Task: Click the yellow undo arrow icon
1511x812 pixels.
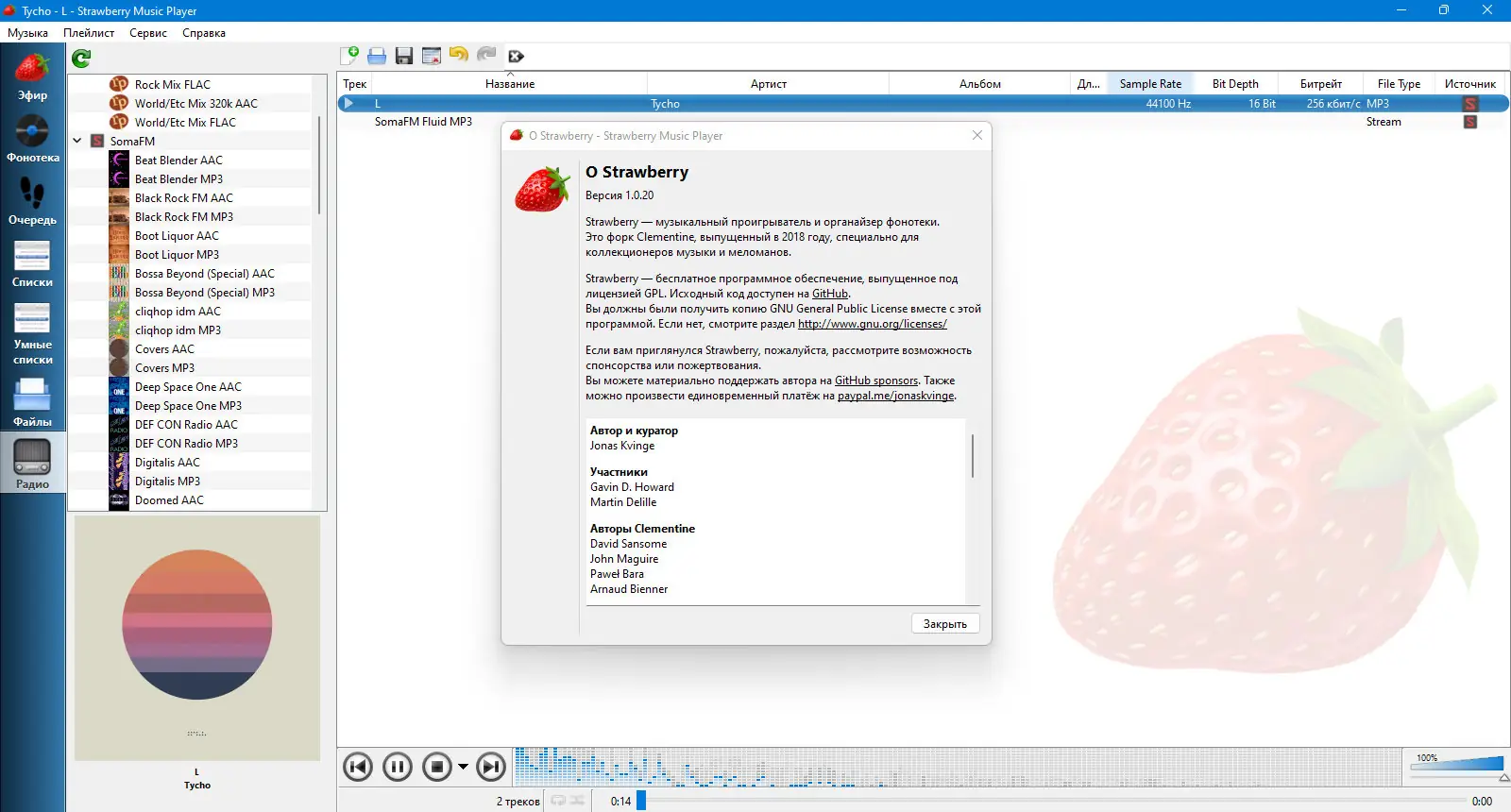Action: (x=459, y=56)
